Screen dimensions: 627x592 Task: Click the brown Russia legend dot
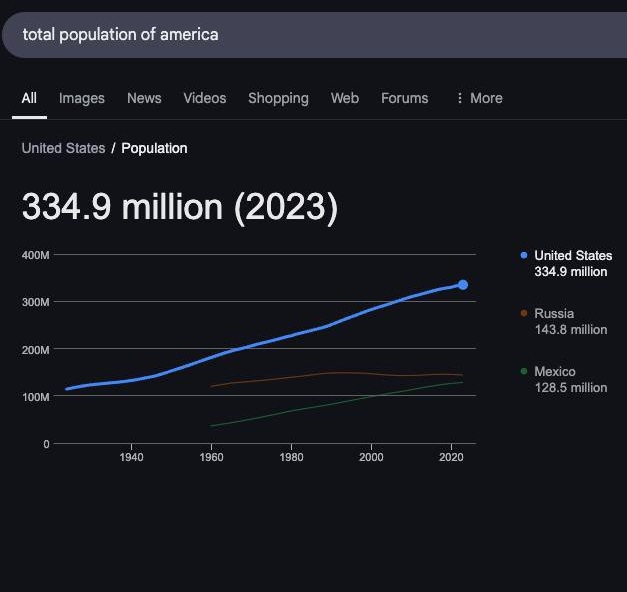click(x=524, y=314)
